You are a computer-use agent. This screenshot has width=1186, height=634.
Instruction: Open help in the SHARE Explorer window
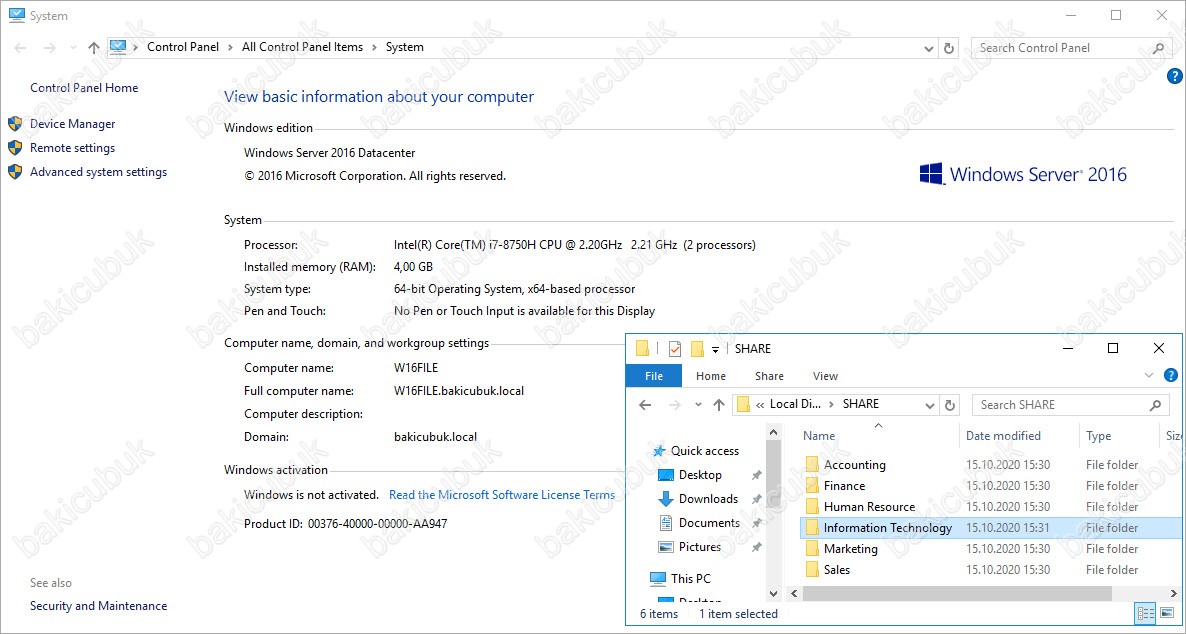pyautogui.click(x=1171, y=375)
